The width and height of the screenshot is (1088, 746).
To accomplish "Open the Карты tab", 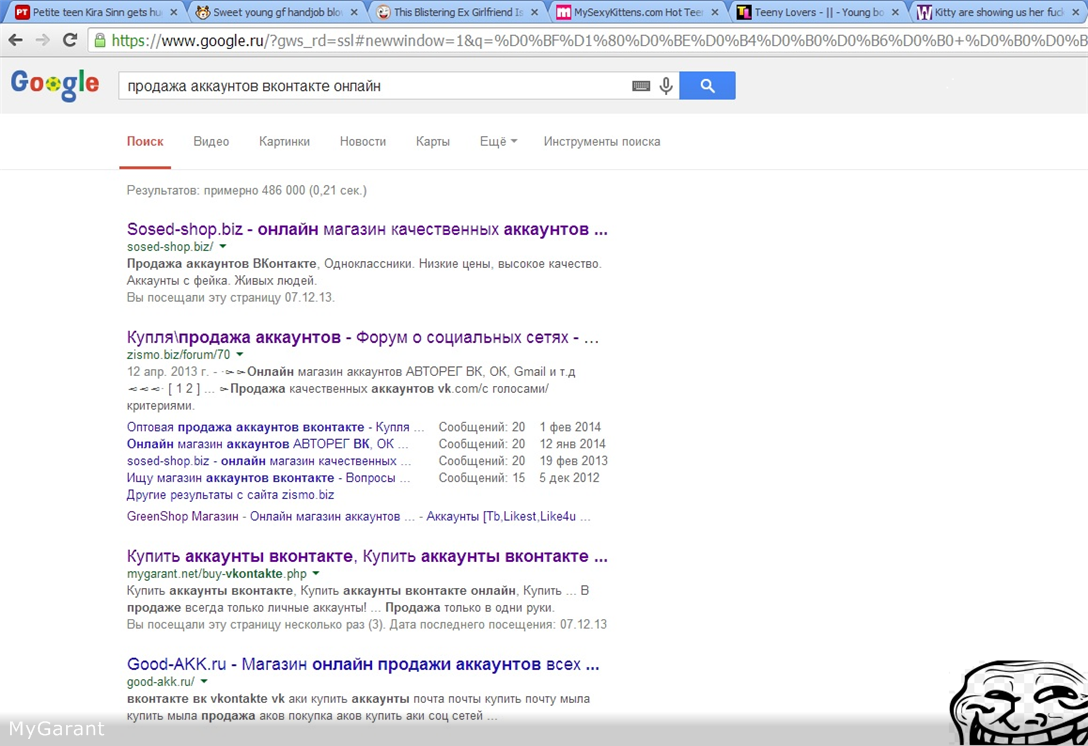I will [x=433, y=142].
